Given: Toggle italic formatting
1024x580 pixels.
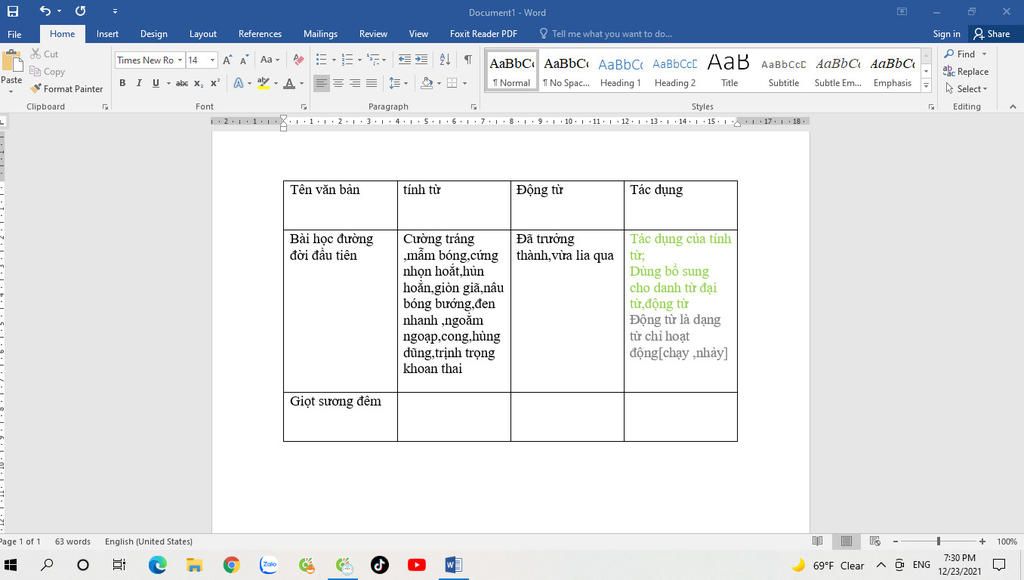Looking at the screenshot, I should (138, 83).
